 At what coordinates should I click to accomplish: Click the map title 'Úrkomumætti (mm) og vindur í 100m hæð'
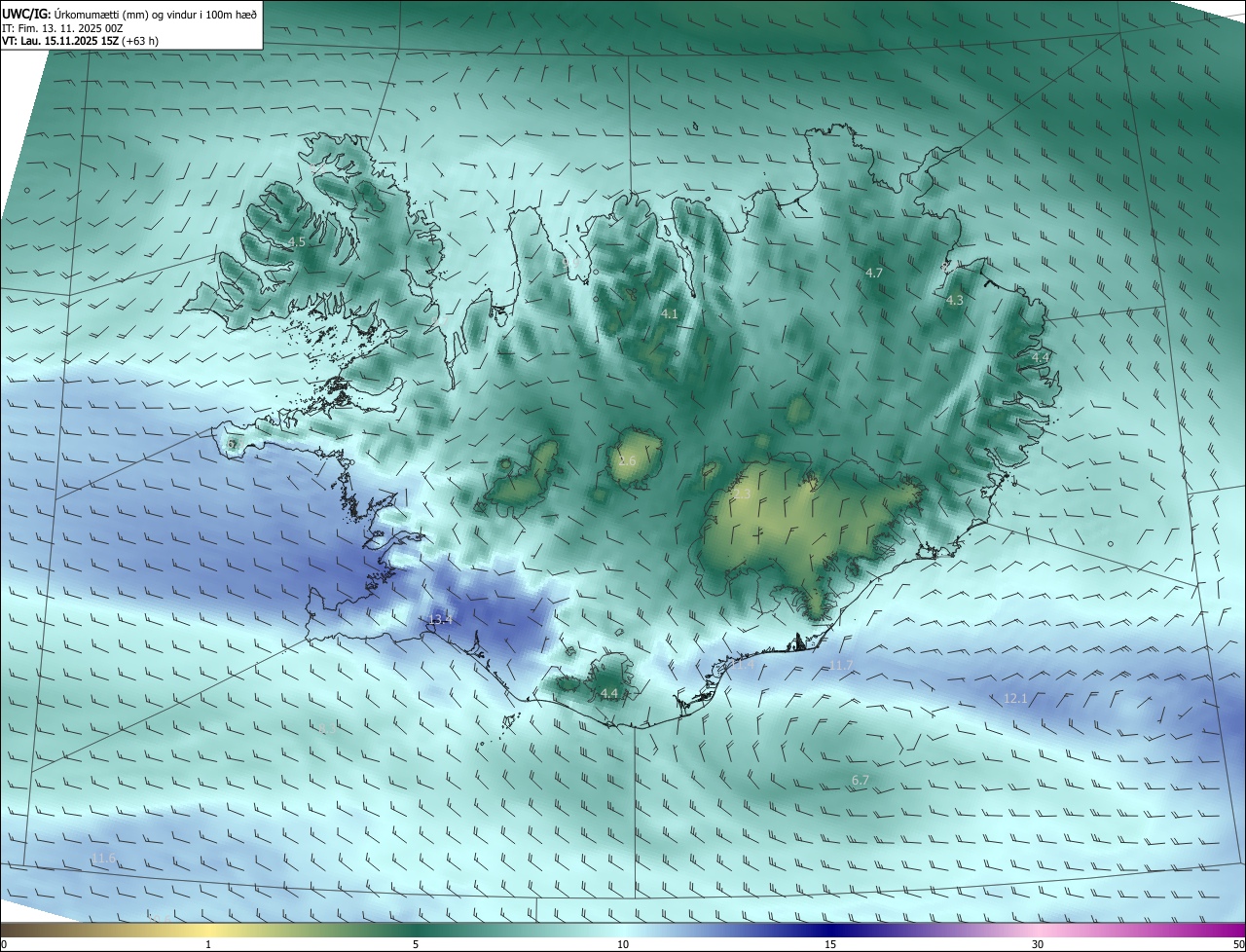tap(156, 14)
